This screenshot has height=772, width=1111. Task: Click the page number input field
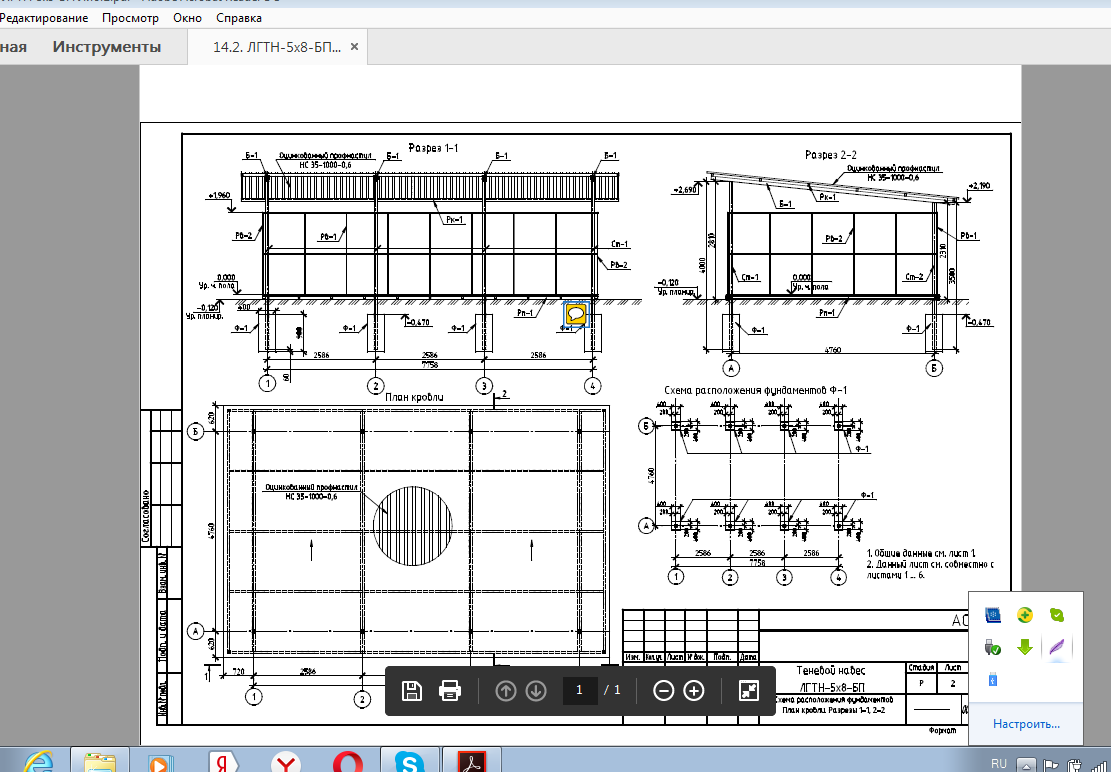(579, 690)
